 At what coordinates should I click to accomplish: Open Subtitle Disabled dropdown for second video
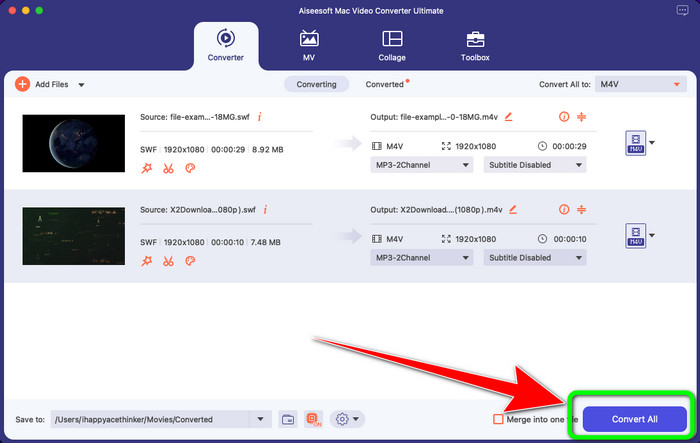(x=537, y=258)
